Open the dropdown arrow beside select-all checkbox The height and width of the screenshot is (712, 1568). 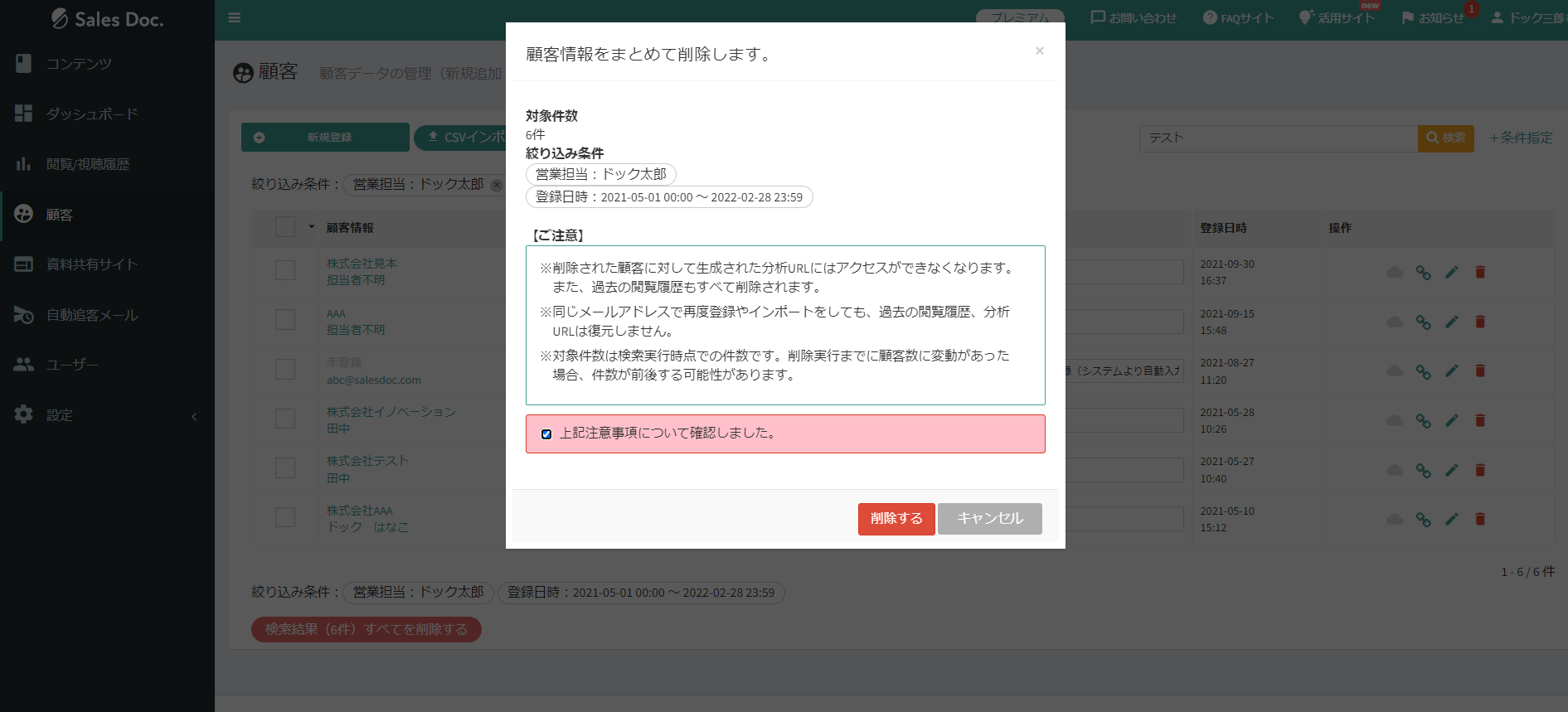point(312,227)
